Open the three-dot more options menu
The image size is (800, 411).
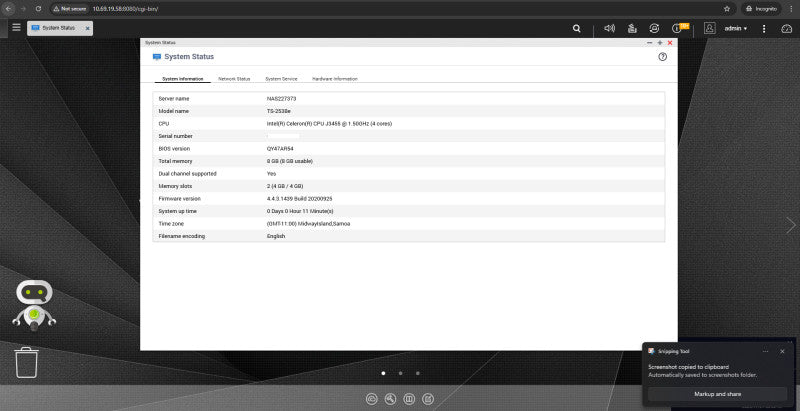(x=764, y=29)
